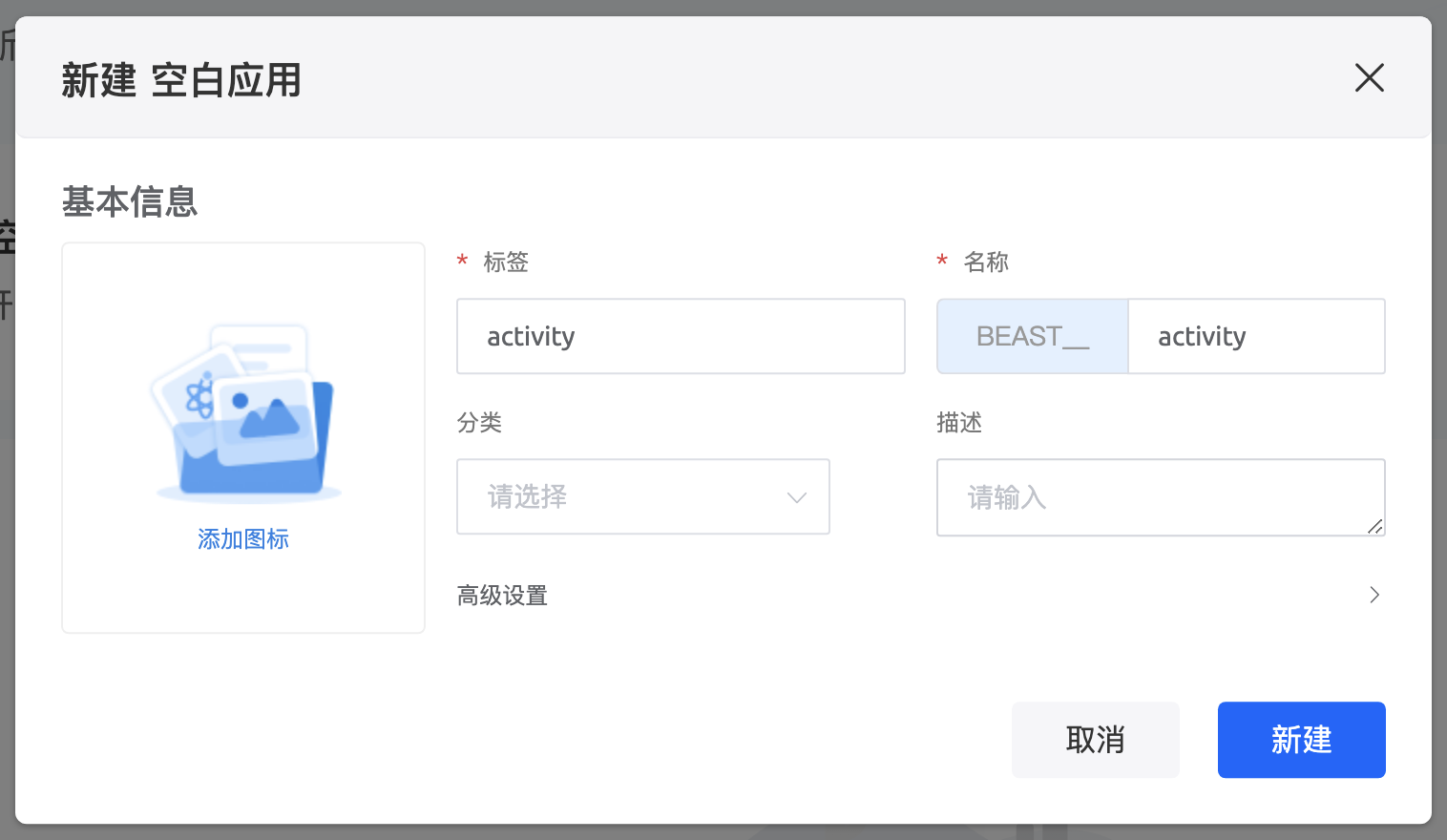Click the 描述 field label

click(959, 423)
